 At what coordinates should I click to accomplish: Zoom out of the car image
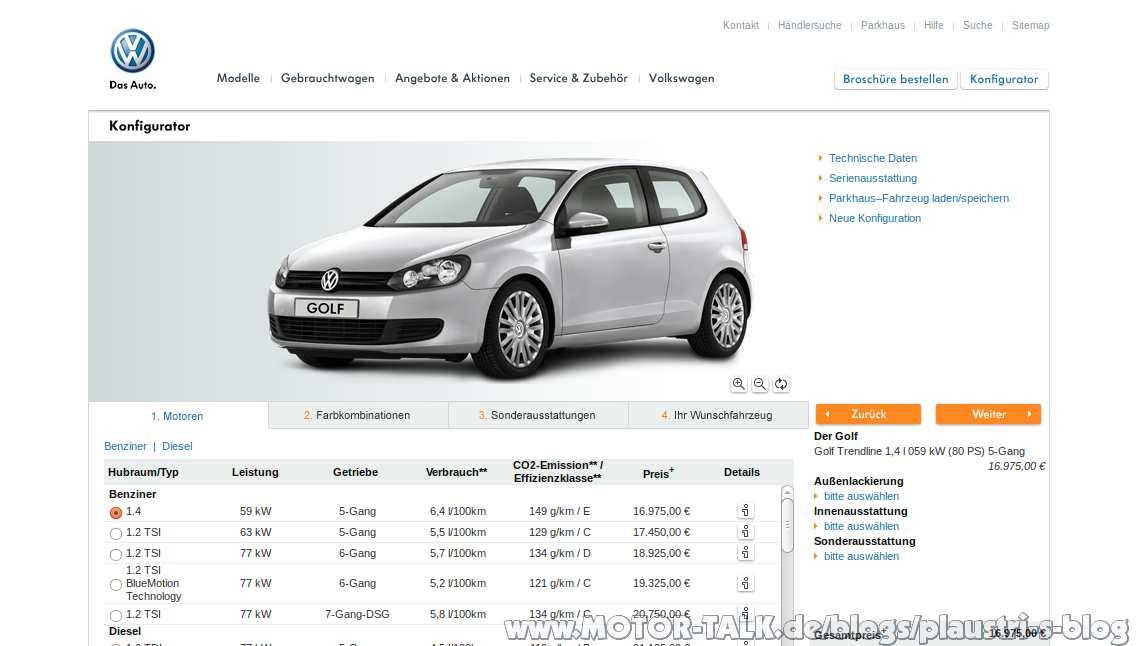tap(759, 384)
